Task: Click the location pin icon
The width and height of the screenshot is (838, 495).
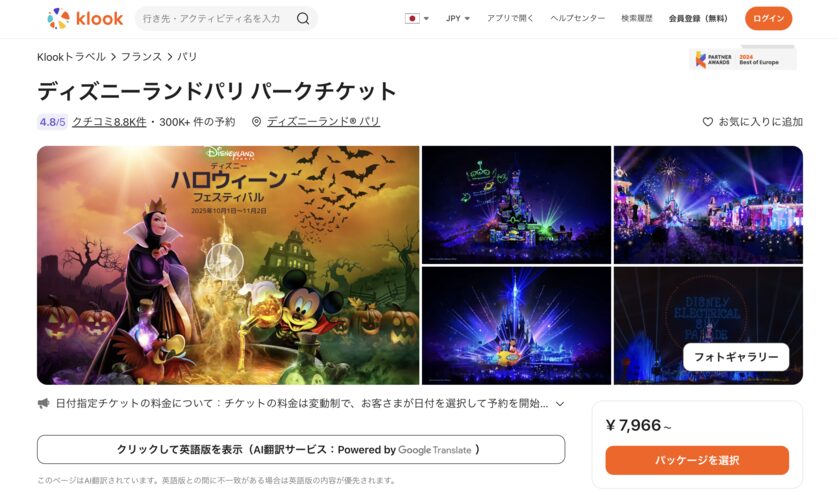Action: click(257, 122)
